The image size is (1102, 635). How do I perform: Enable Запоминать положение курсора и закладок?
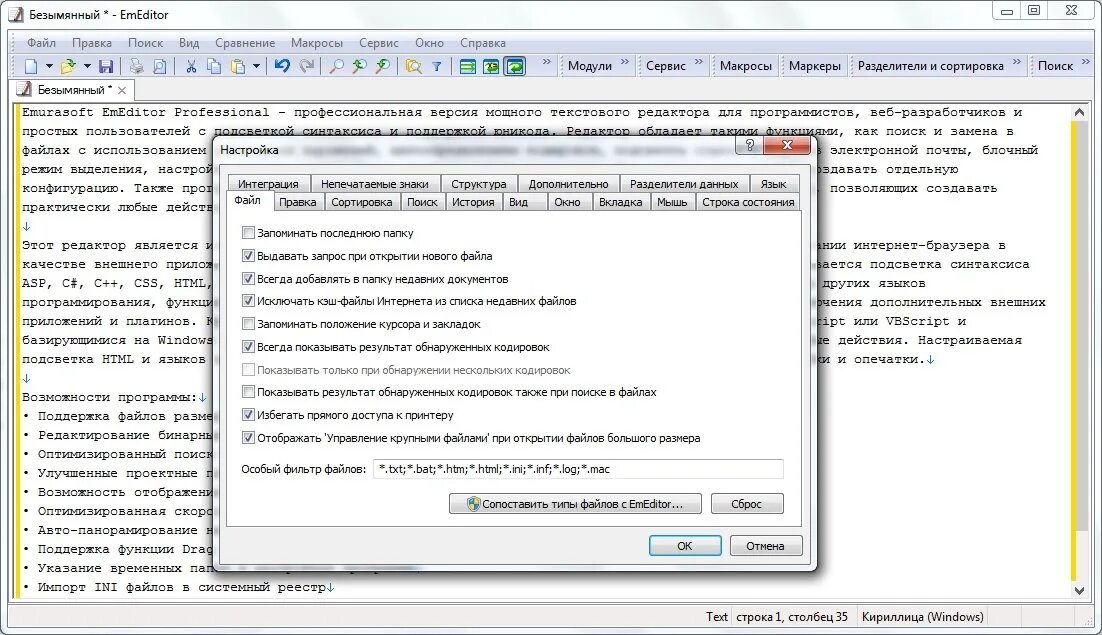coord(248,324)
